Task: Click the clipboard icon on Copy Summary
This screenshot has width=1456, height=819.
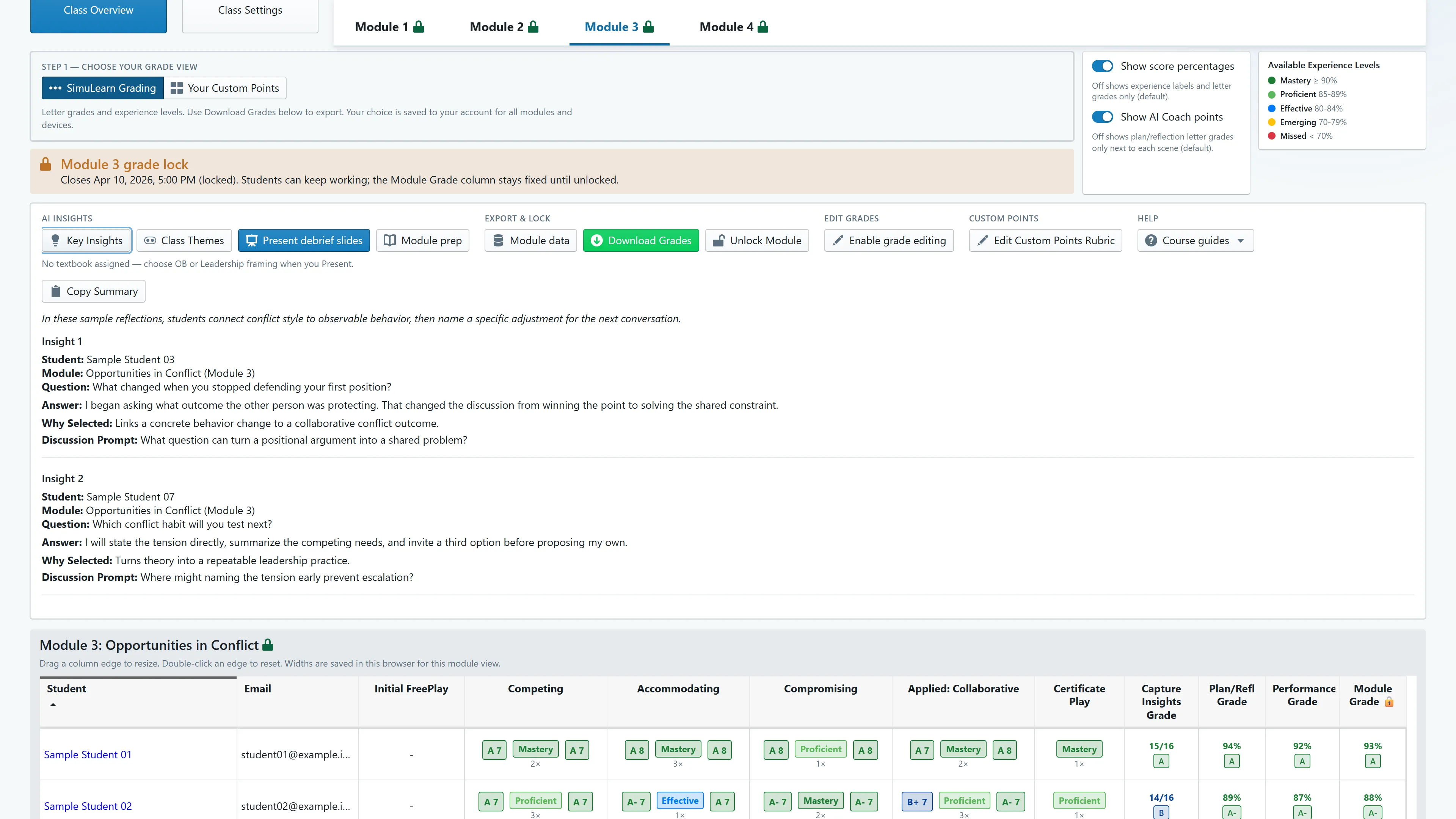Action: (55, 291)
